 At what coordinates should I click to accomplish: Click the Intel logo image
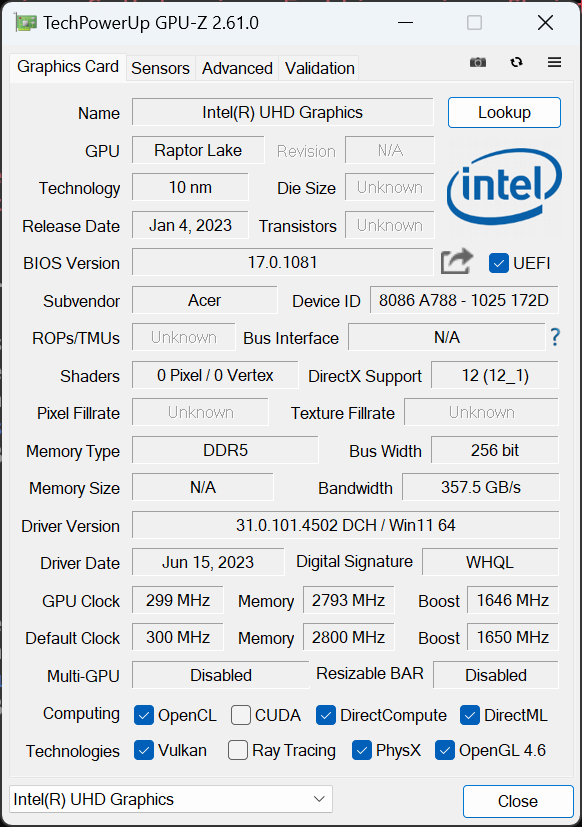click(504, 187)
